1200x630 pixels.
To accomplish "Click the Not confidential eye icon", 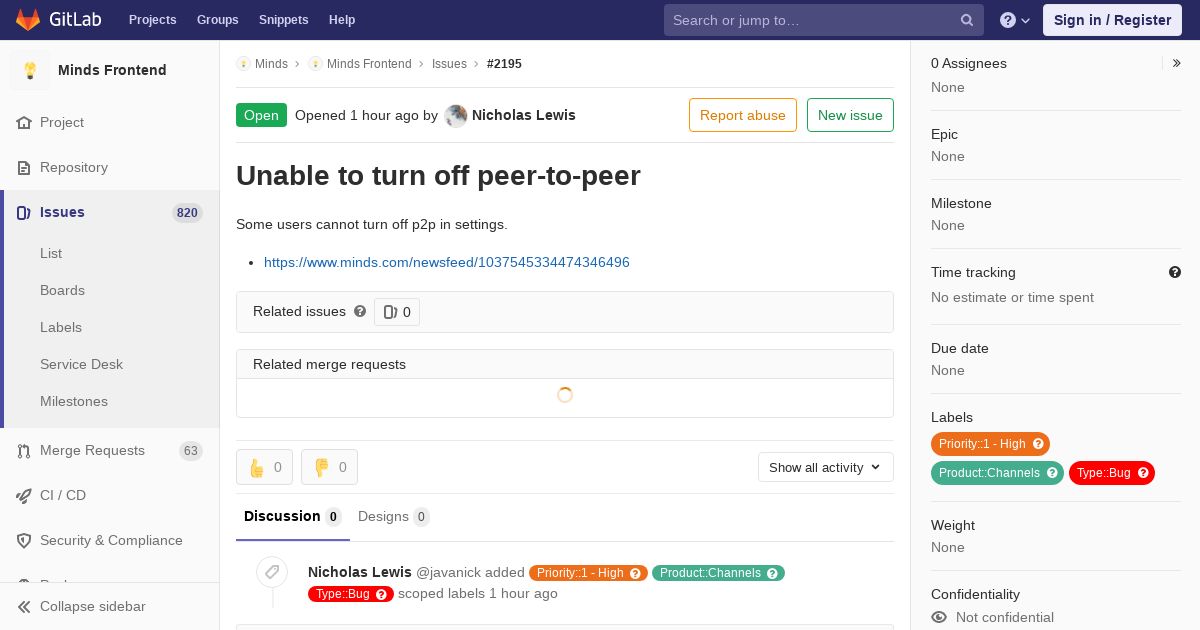I will click(939, 617).
